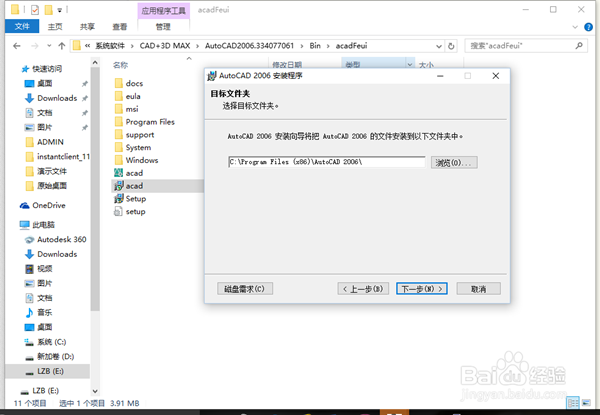Open recent locations dropdown arrow
Viewport: 600px width, 415px height.
pyautogui.click(x=49, y=46)
